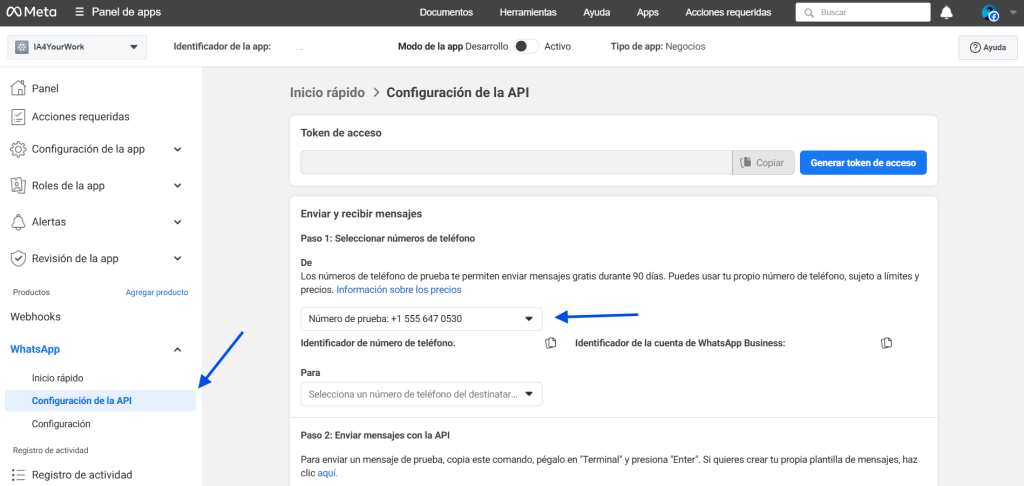Screen dimensions: 1024x486
Task: Click Agregar producto link
Action: click(157, 293)
